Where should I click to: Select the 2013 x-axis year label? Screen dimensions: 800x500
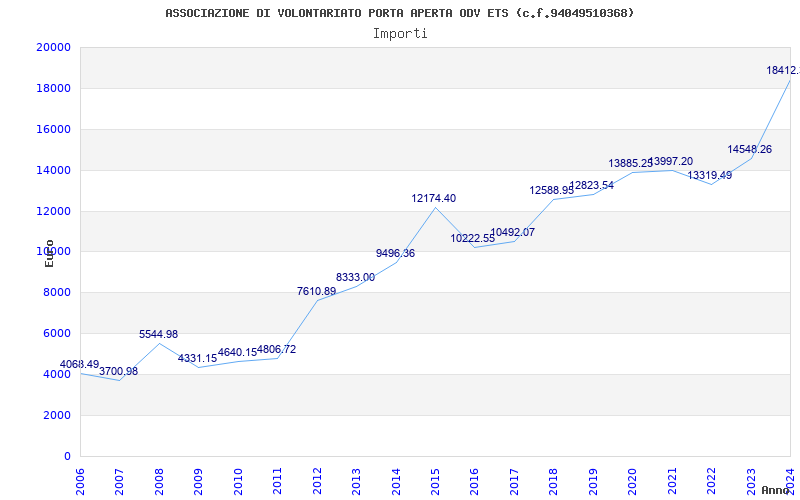(x=356, y=481)
